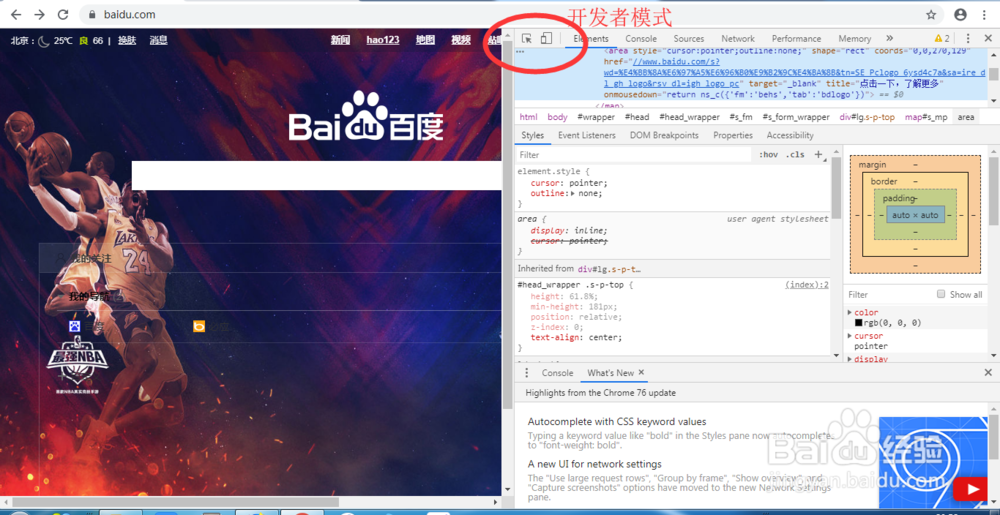This screenshot has width=1000, height=515.
Task: Close the bottom drawer with the X
Action: (x=988, y=372)
